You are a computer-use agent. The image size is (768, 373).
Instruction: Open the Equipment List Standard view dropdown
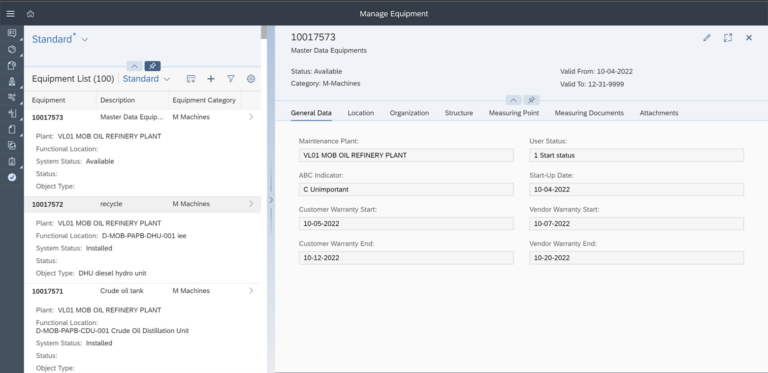(167, 79)
